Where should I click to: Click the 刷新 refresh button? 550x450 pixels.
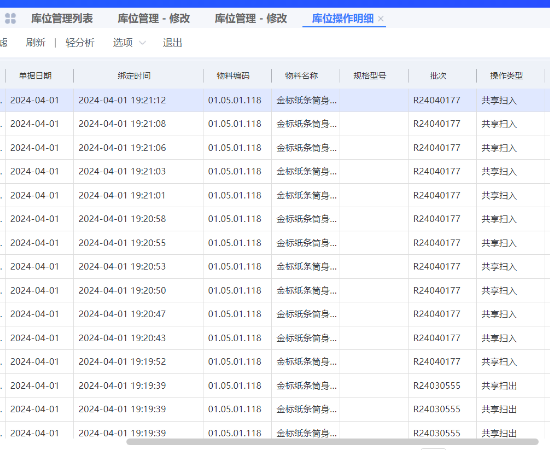(x=35, y=43)
